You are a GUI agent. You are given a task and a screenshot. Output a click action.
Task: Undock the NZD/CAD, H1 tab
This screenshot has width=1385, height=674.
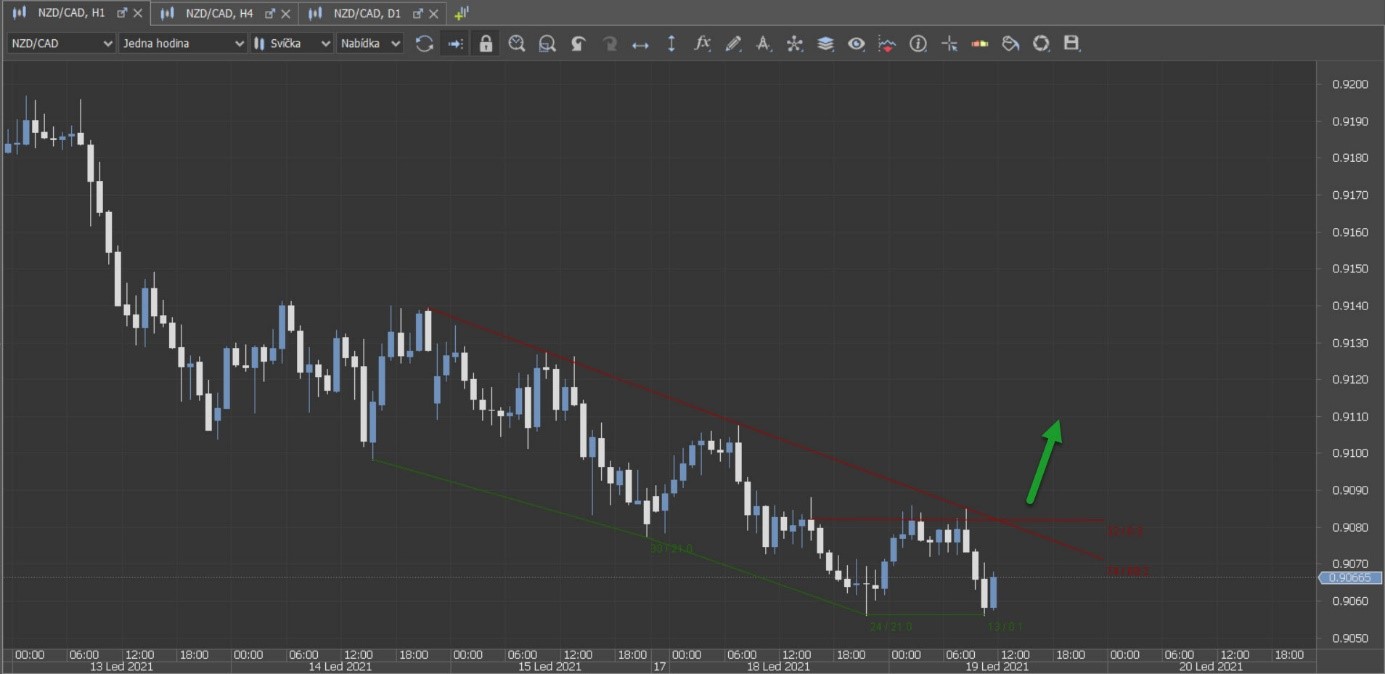coord(122,13)
